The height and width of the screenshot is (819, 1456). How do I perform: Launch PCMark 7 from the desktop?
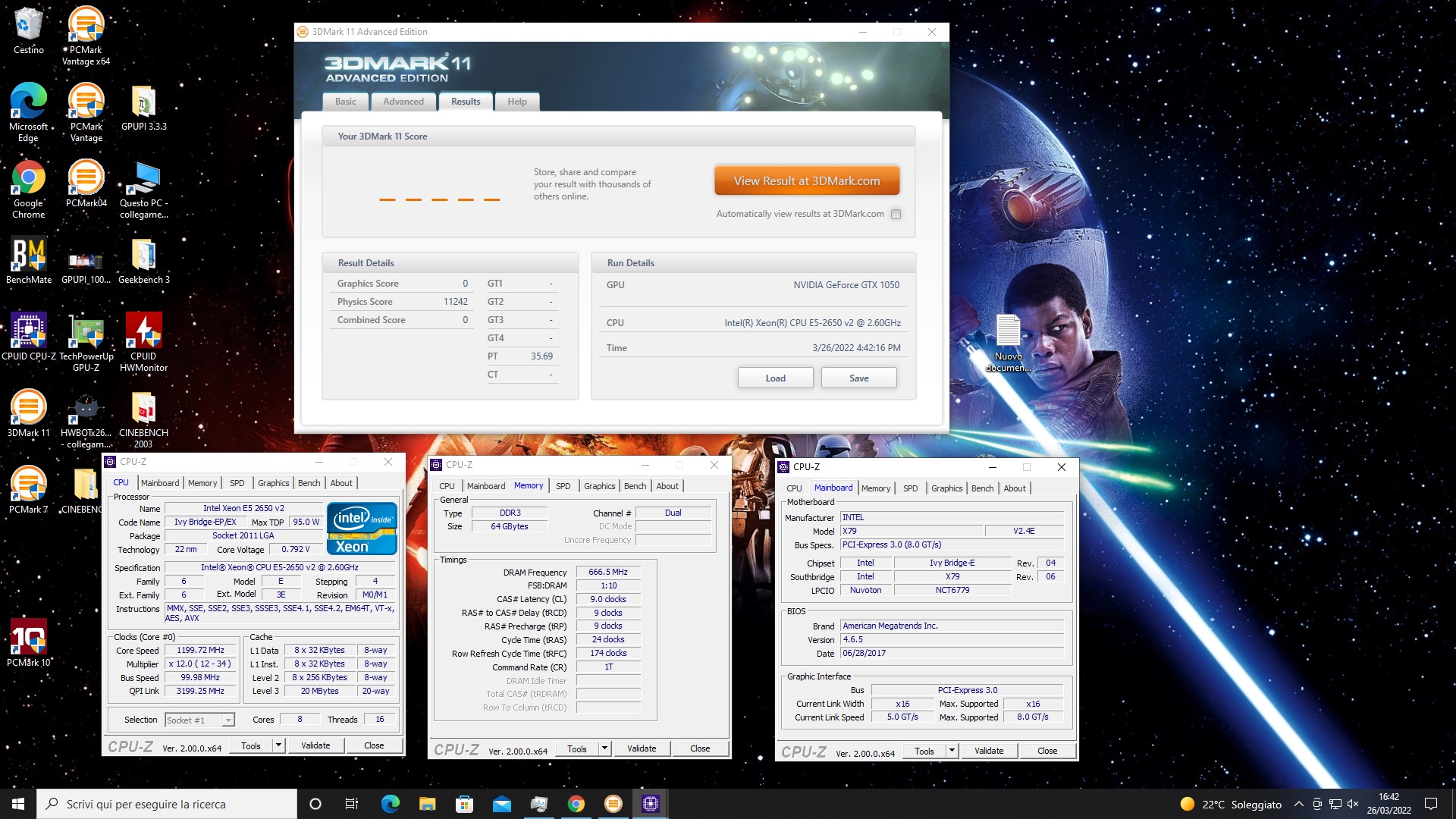[28, 490]
